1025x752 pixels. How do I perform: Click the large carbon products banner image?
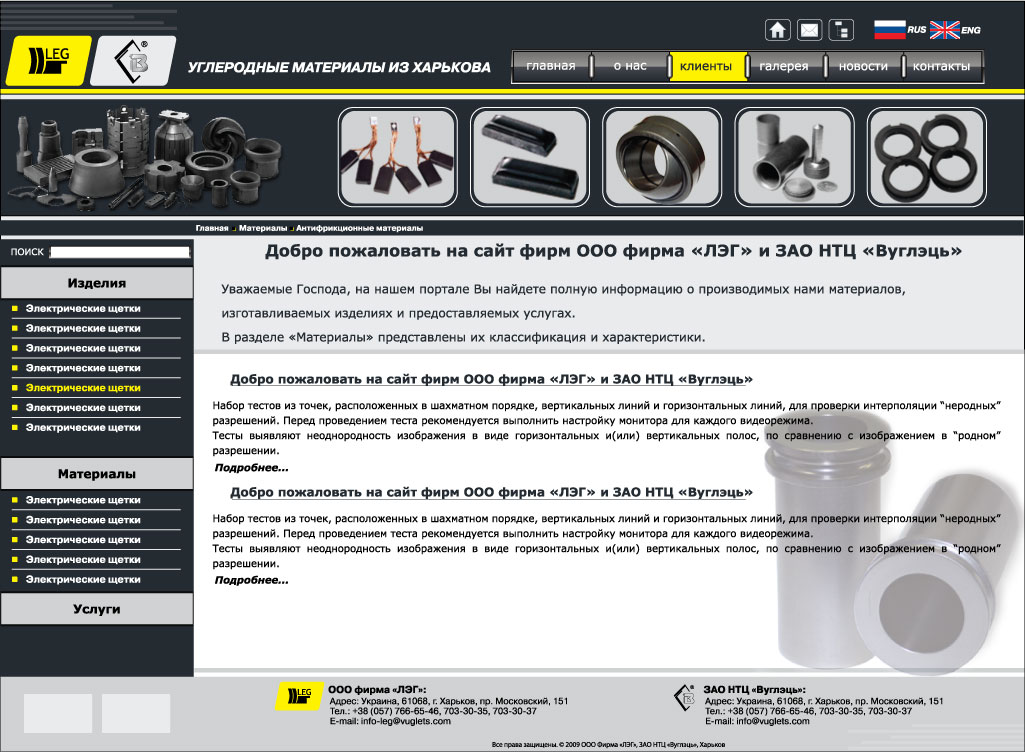144,157
